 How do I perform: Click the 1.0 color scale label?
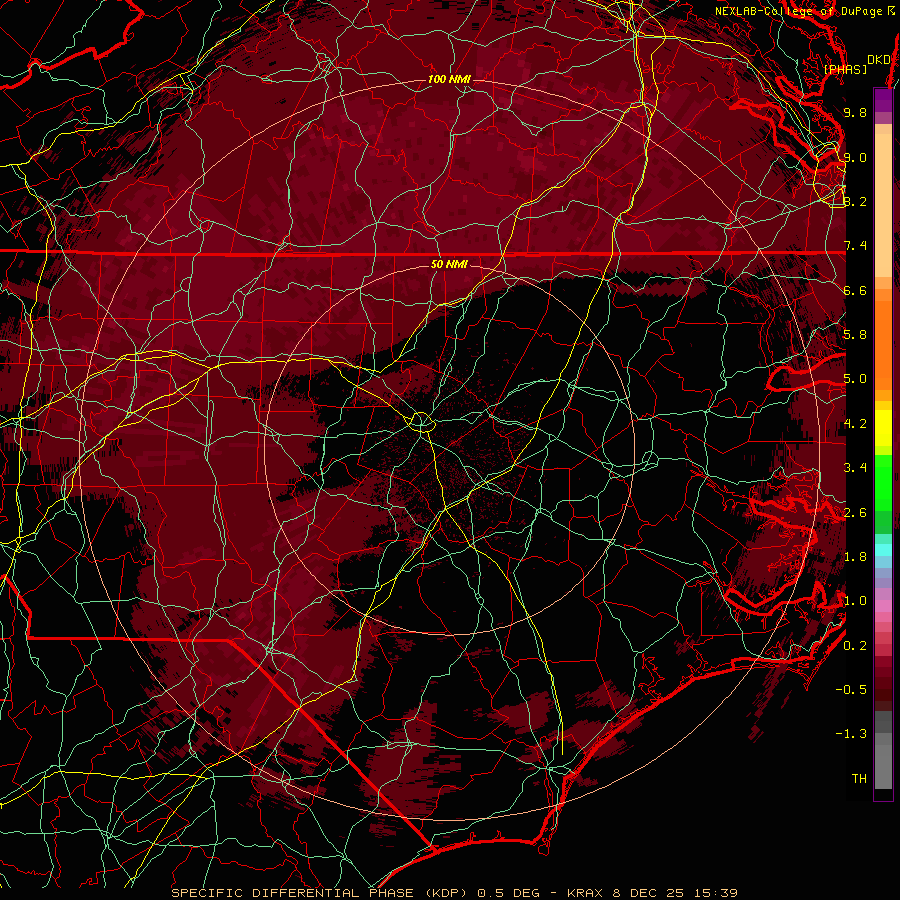pyautogui.click(x=855, y=601)
